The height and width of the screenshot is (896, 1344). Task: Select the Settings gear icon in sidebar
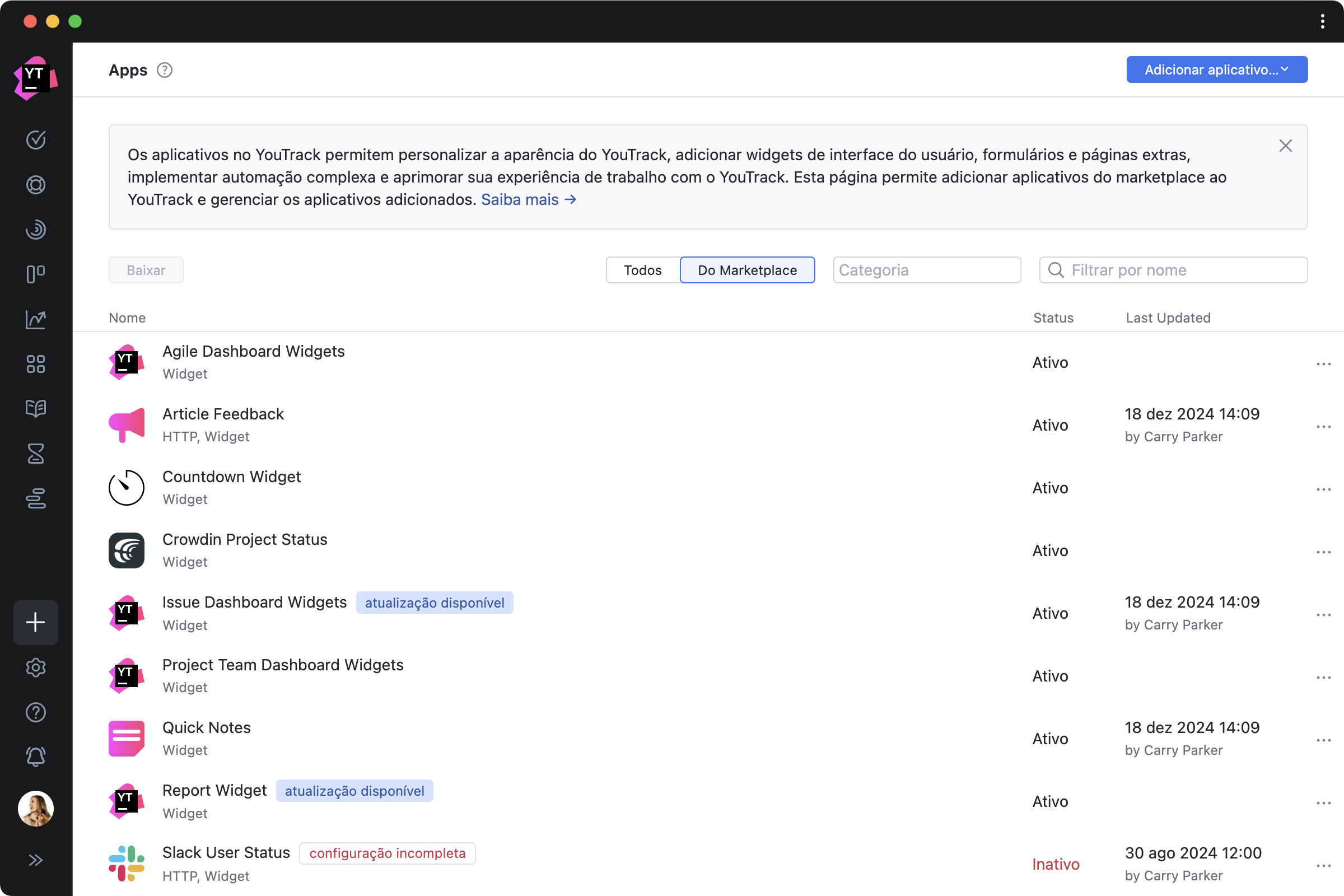(x=36, y=667)
